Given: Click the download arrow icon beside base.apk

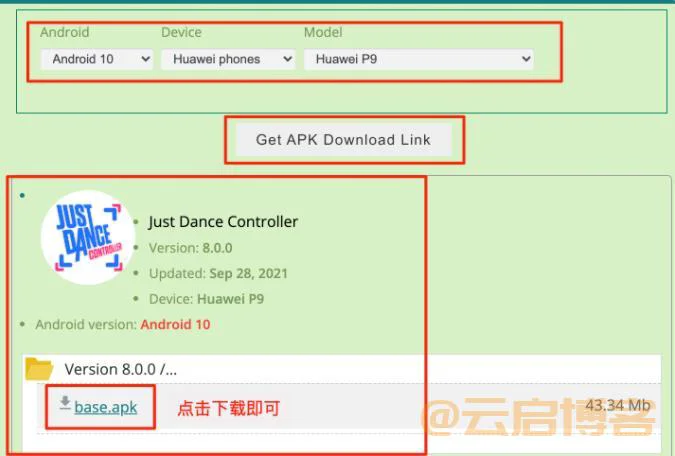Looking at the screenshot, I should point(65,403).
